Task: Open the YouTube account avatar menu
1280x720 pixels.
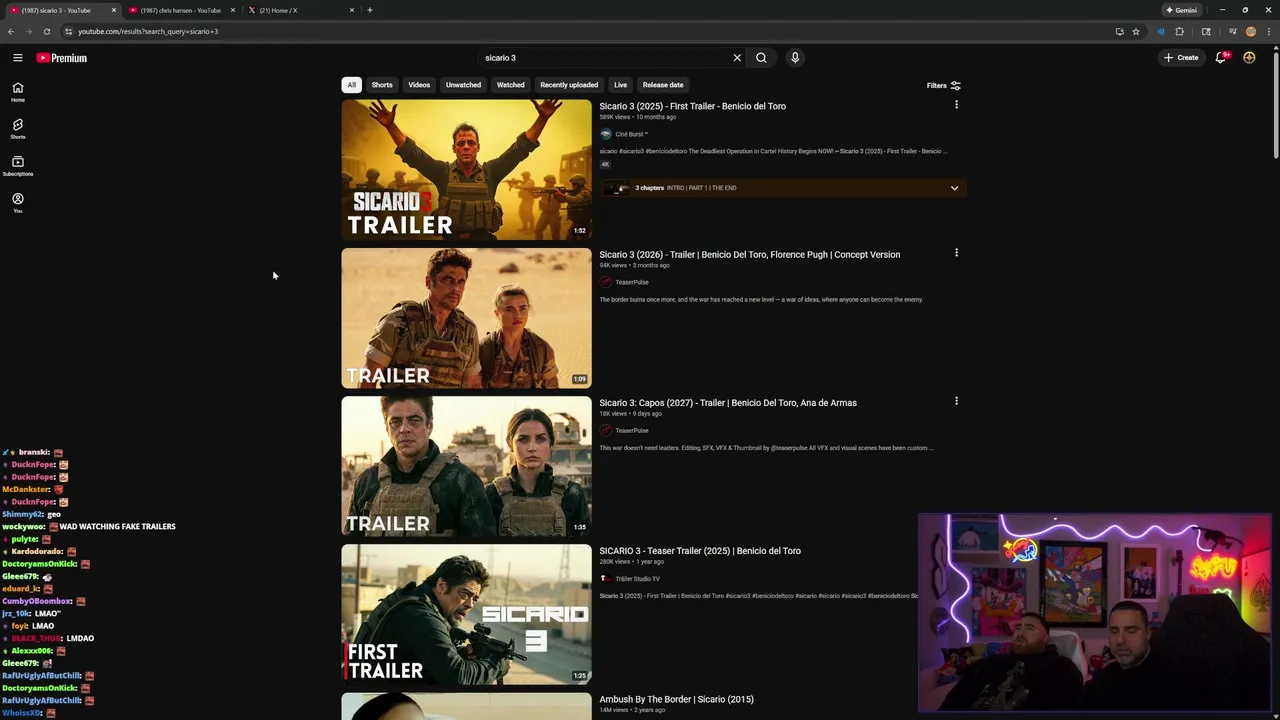Action: 1249,58
